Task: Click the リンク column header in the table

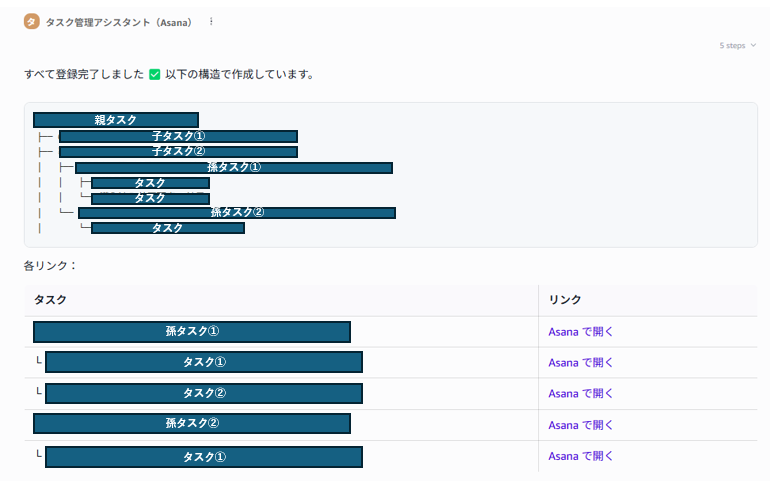Action: click(x=565, y=299)
